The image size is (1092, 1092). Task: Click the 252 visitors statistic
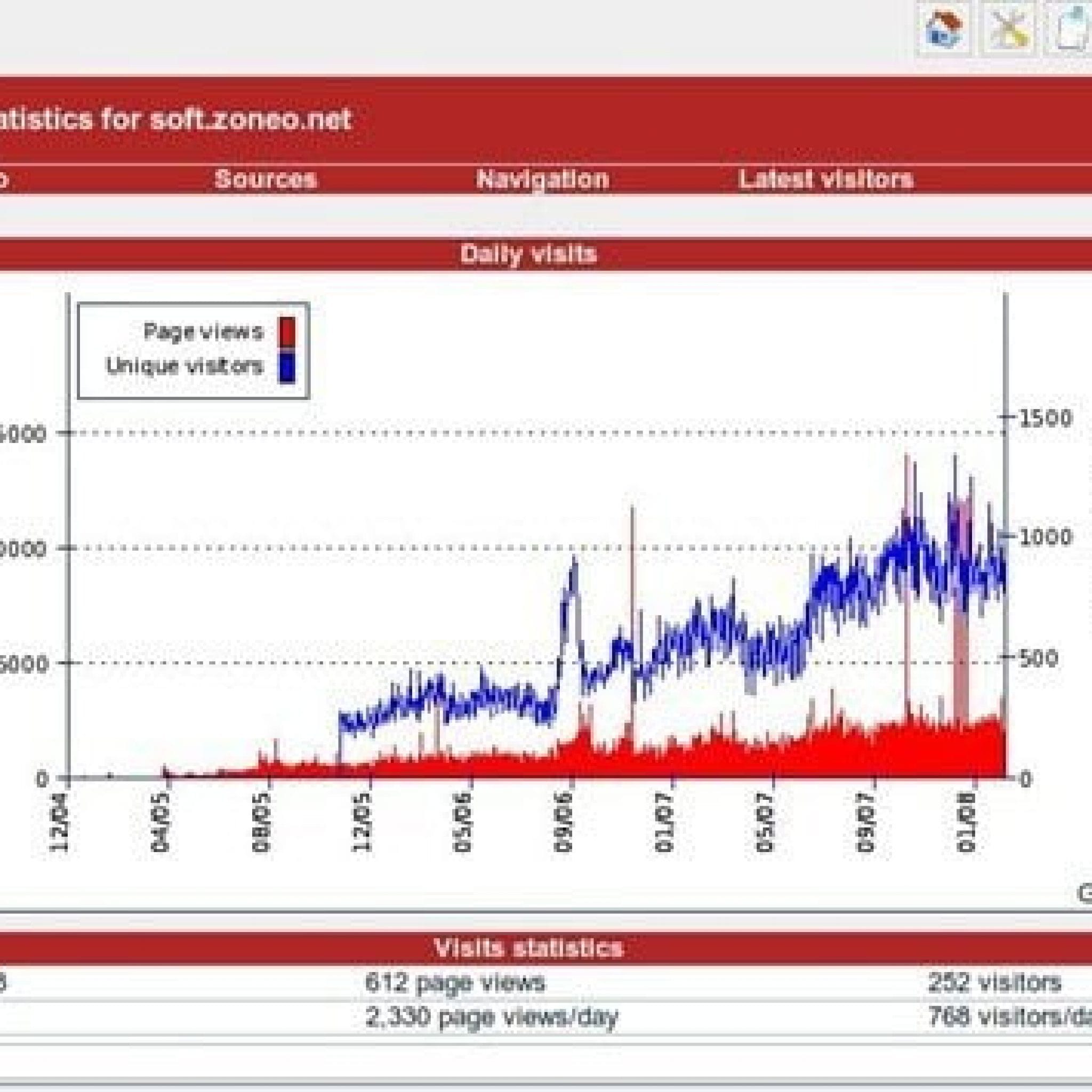pyautogui.click(x=994, y=982)
